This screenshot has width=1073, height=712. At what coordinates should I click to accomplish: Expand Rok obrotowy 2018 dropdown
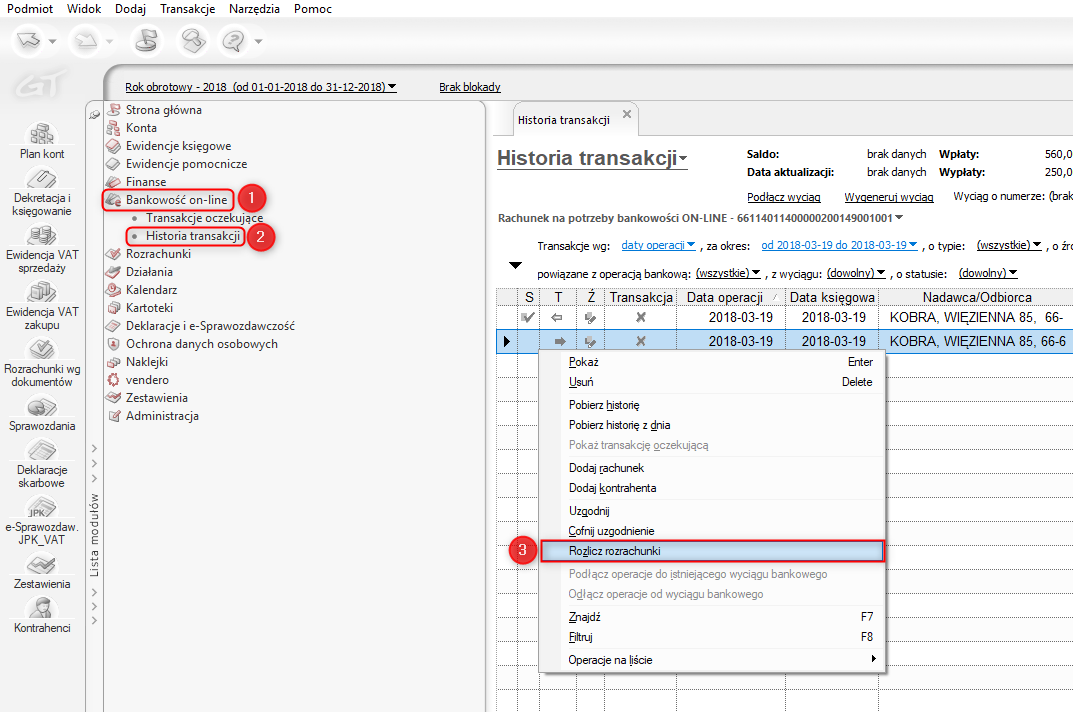pyautogui.click(x=261, y=87)
